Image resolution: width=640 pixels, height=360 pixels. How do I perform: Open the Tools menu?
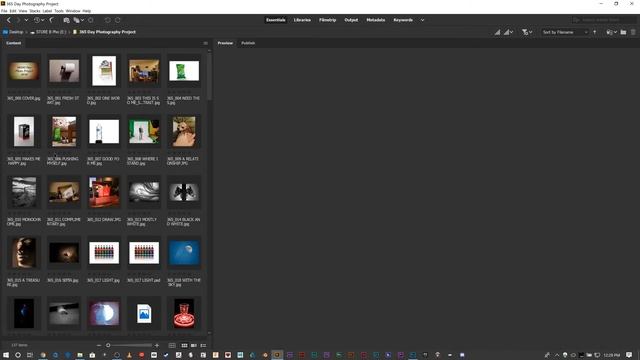click(x=59, y=11)
